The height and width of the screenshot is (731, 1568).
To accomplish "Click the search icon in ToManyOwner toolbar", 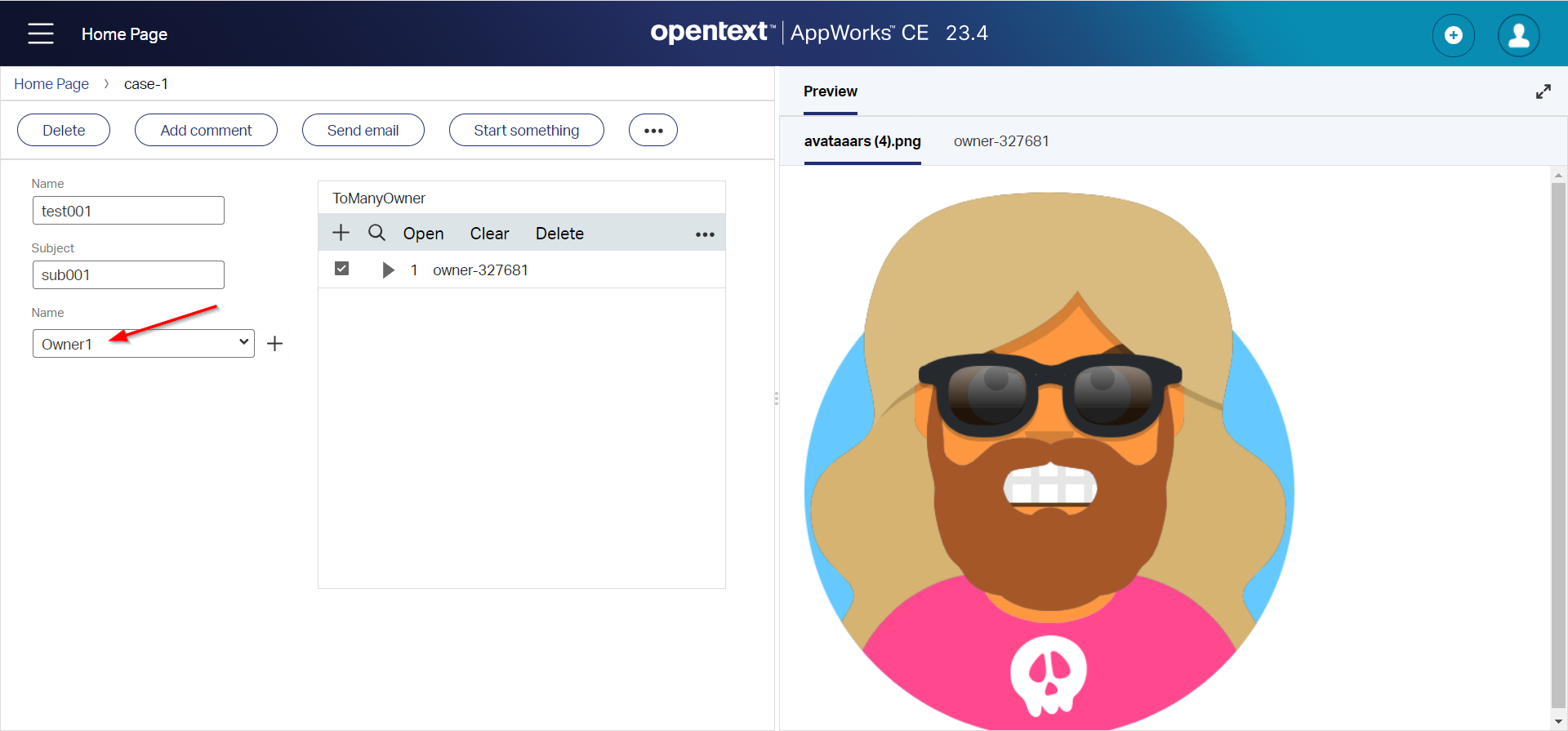I will (x=376, y=233).
